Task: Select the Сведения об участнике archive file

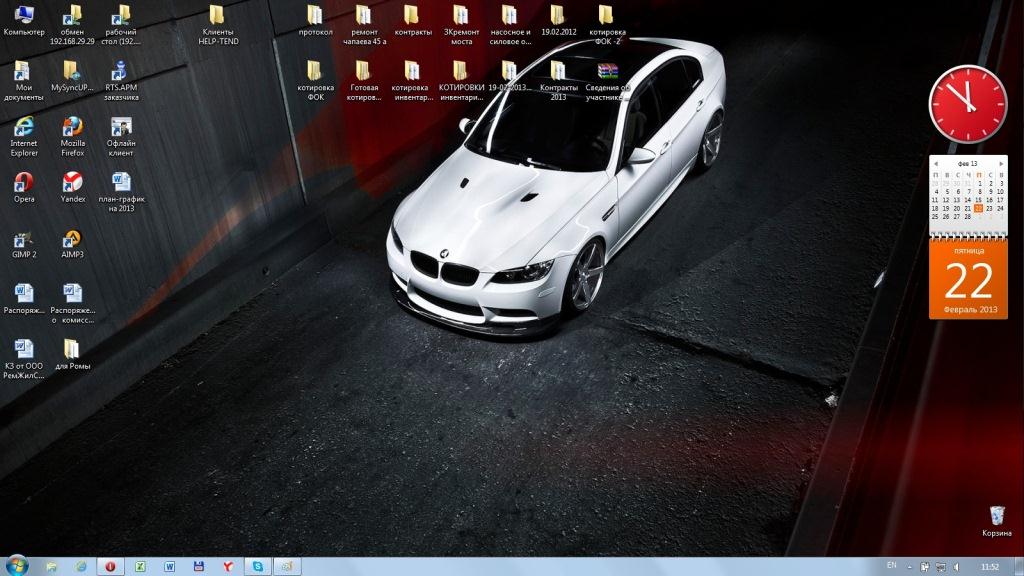Action: (607, 72)
